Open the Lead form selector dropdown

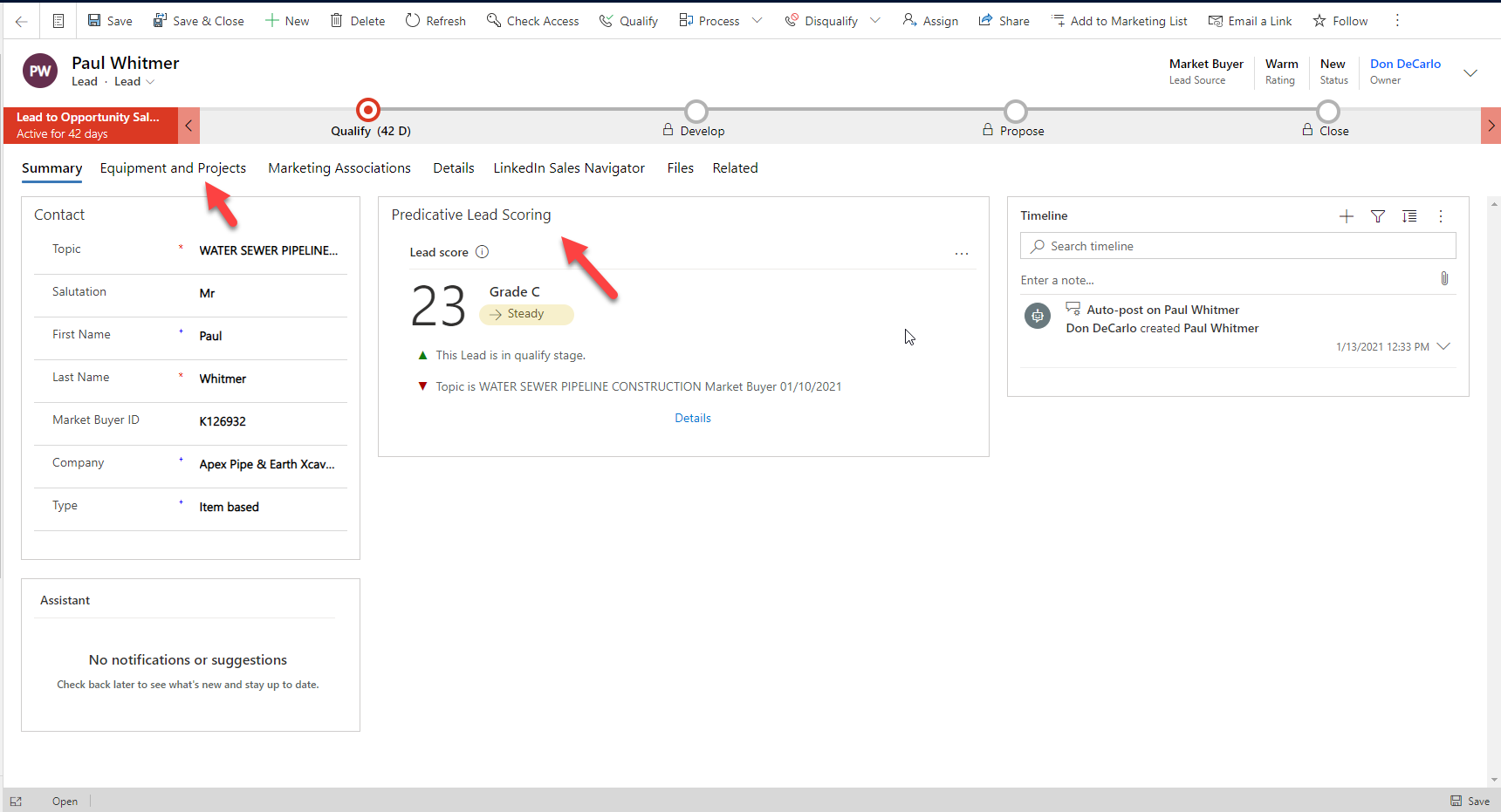134,82
